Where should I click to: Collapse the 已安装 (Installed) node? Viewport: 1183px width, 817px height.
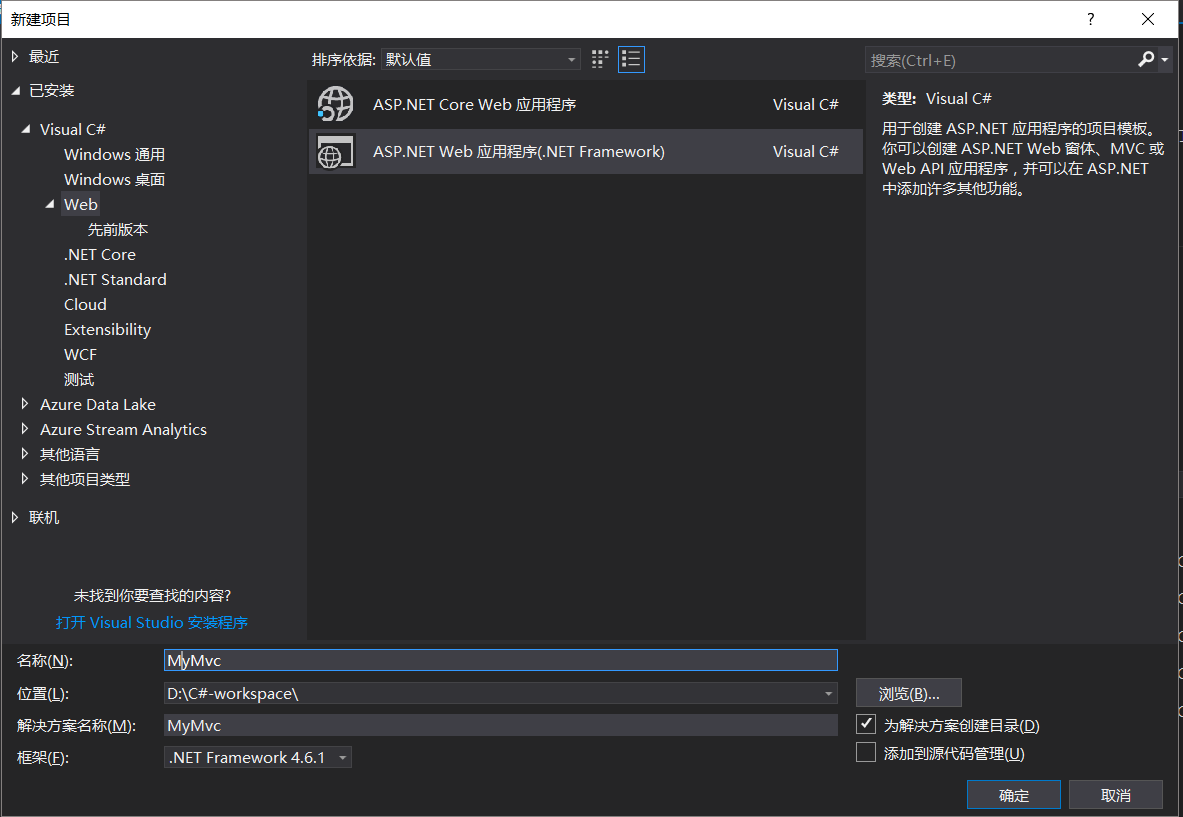(15, 91)
